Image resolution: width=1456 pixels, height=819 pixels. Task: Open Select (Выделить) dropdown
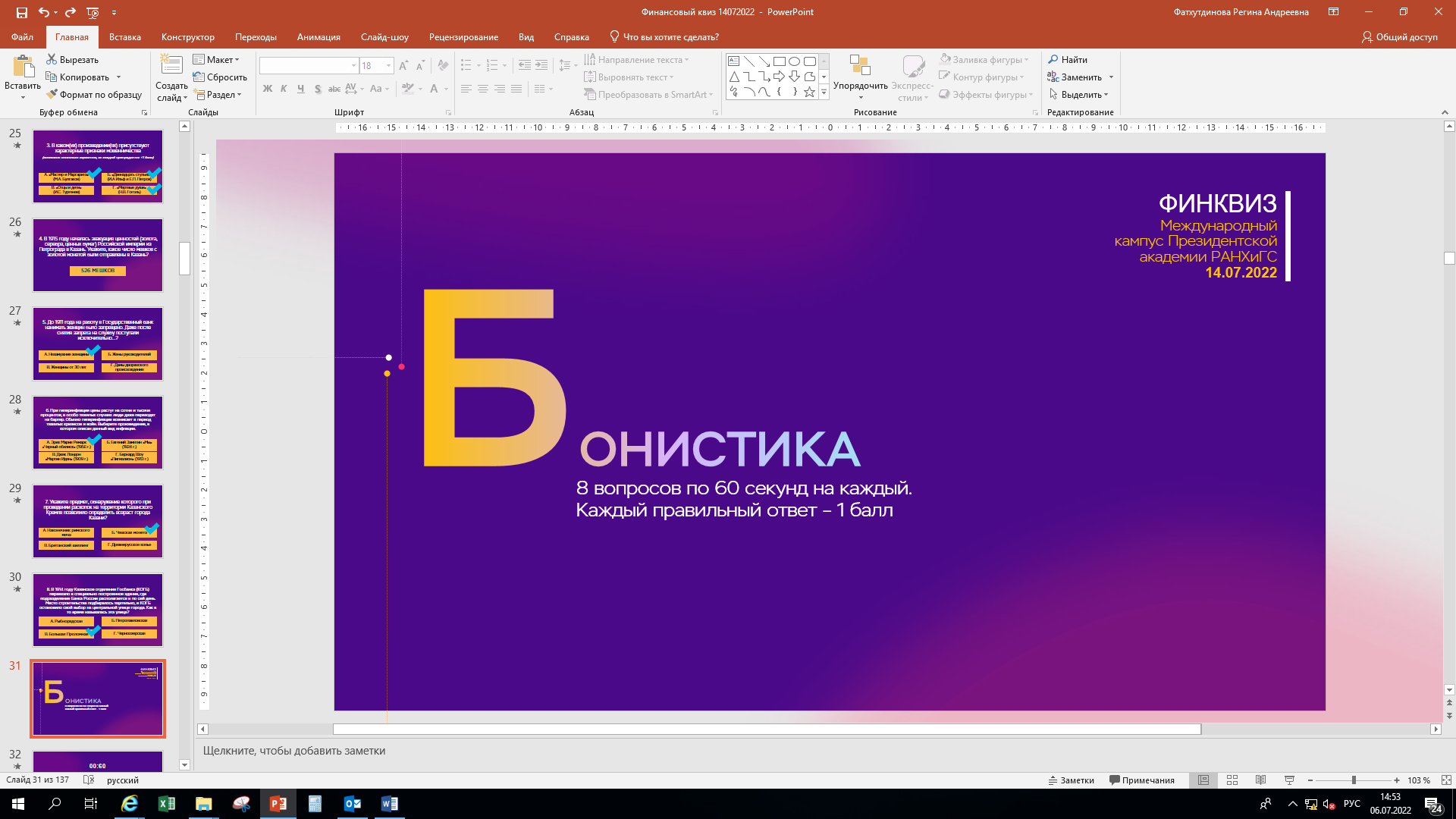pyautogui.click(x=1079, y=95)
